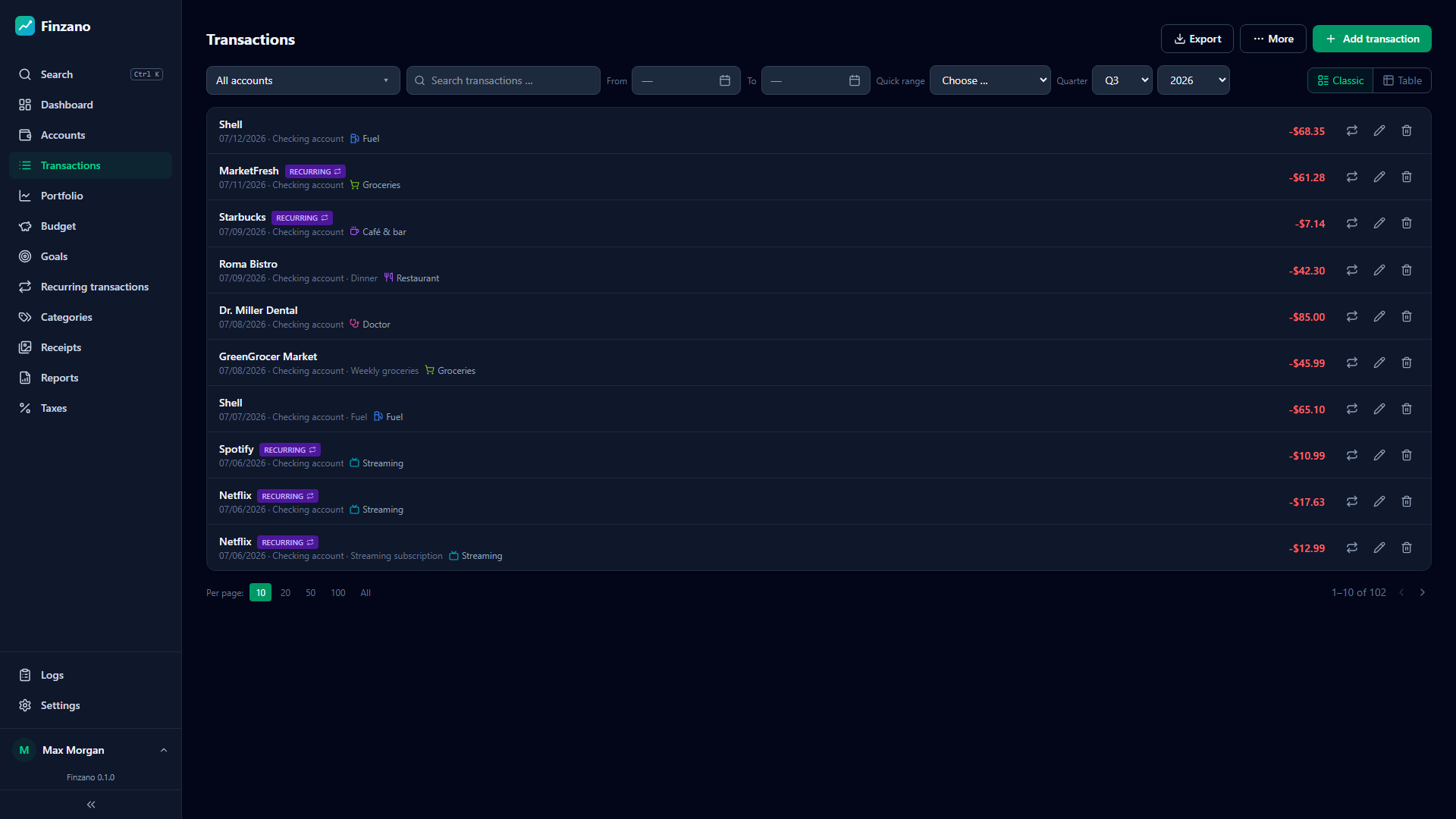
Task: Set 100 transactions per page
Action: pos(338,592)
